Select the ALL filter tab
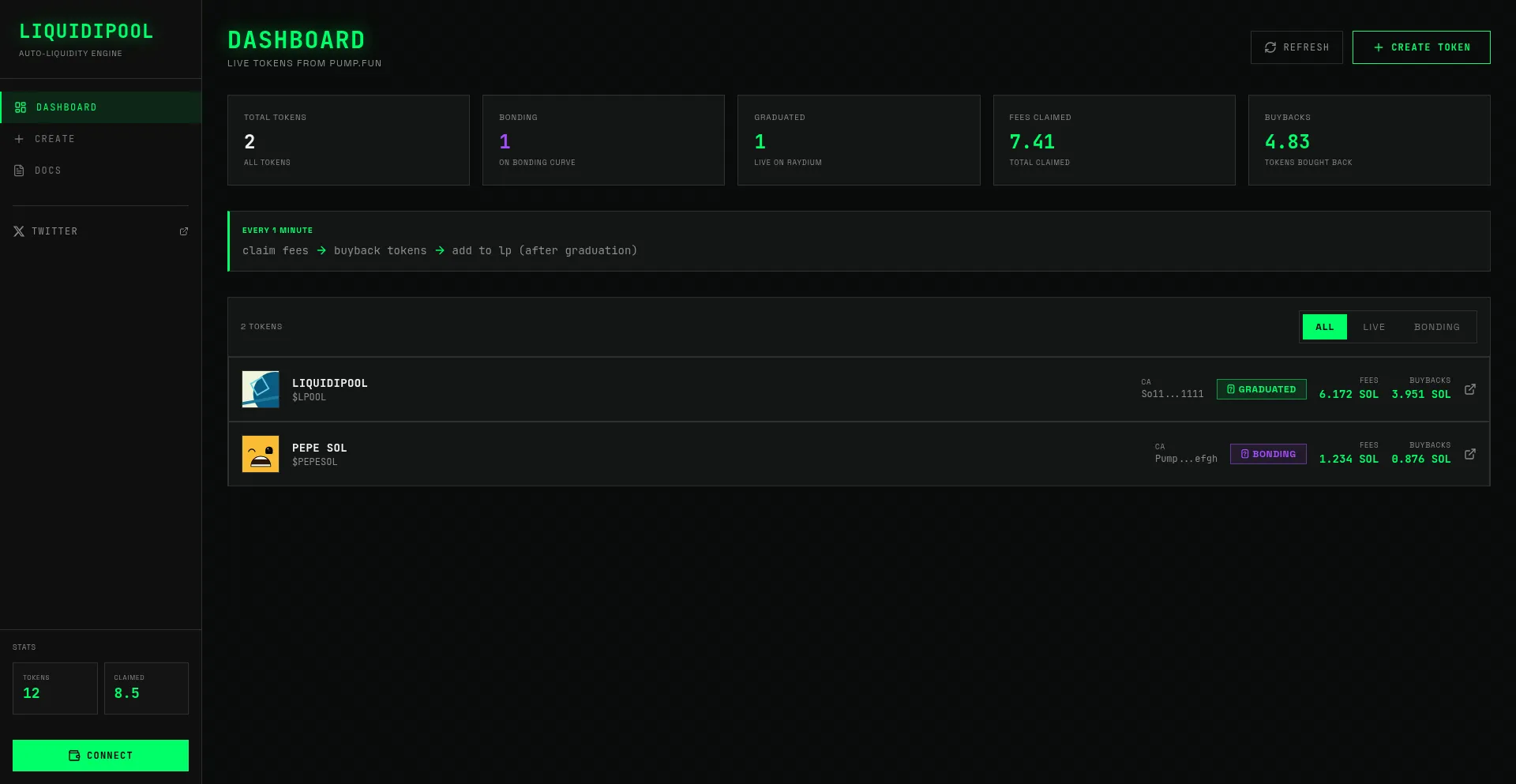The image size is (1516, 784). pos(1324,327)
